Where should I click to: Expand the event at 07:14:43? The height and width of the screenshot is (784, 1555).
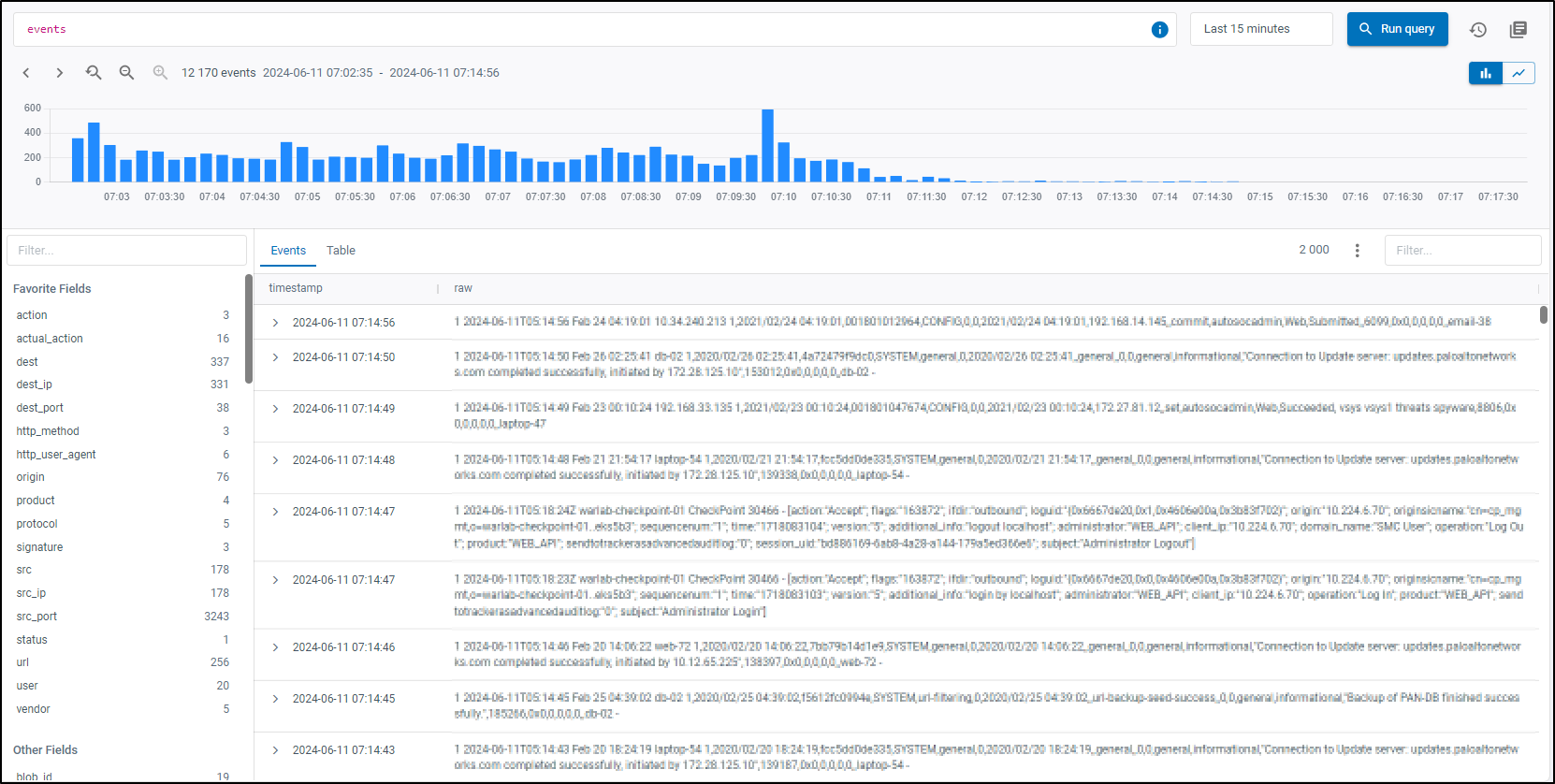276,750
